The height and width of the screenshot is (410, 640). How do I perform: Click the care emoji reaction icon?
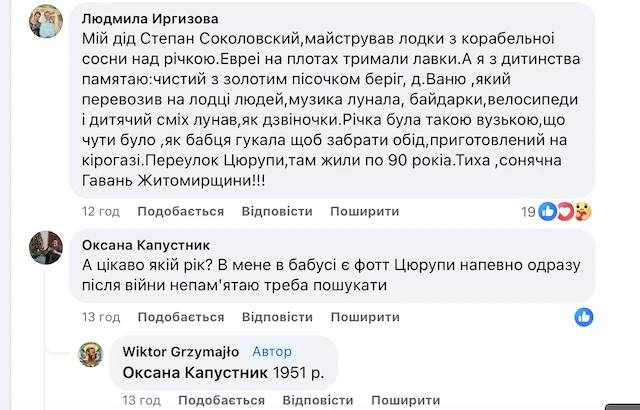pyautogui.click(x=582, y=211)
